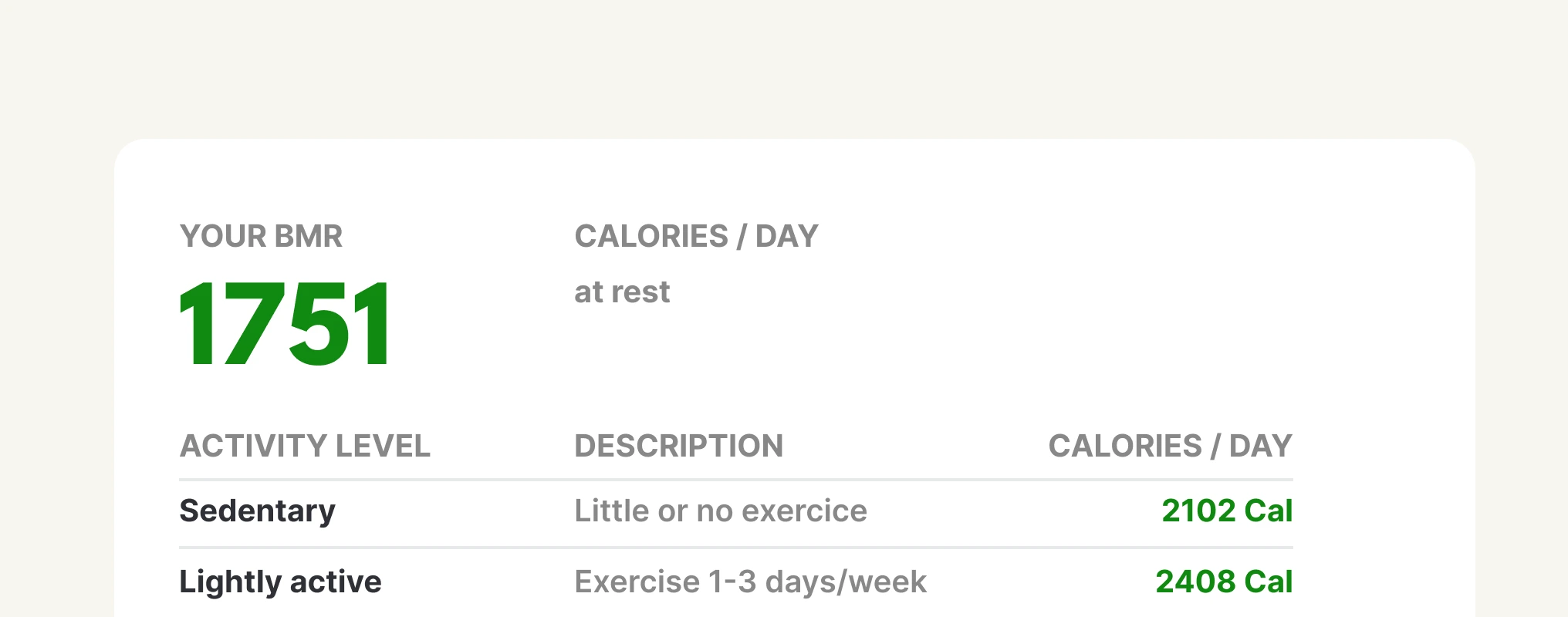Select the Lightly active activity level
The width and height of the screenshot is (1568, 617).
pos(280,582)
